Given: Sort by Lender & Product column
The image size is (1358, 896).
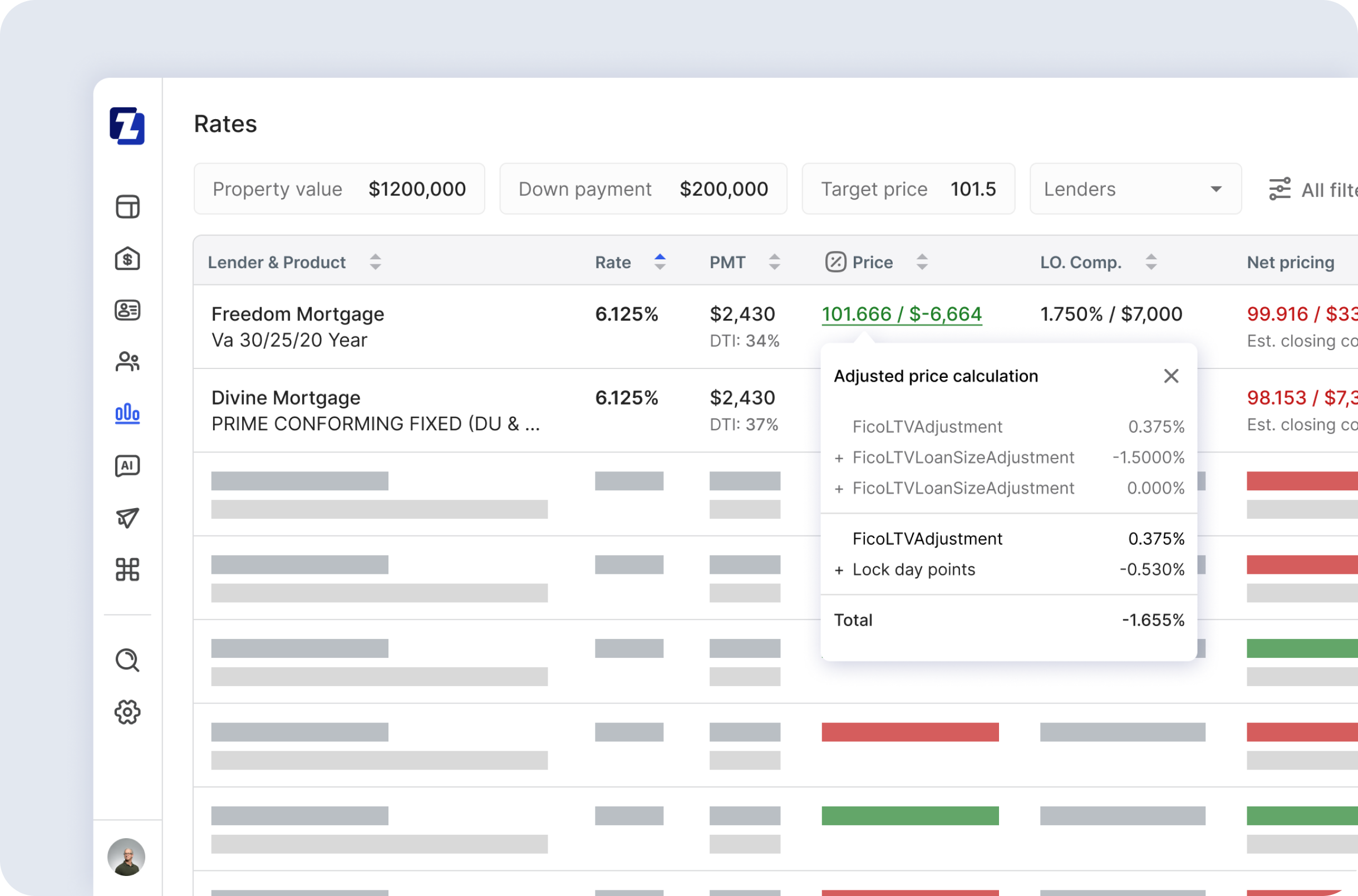Looking at the screenshot, I should point(375,262).
